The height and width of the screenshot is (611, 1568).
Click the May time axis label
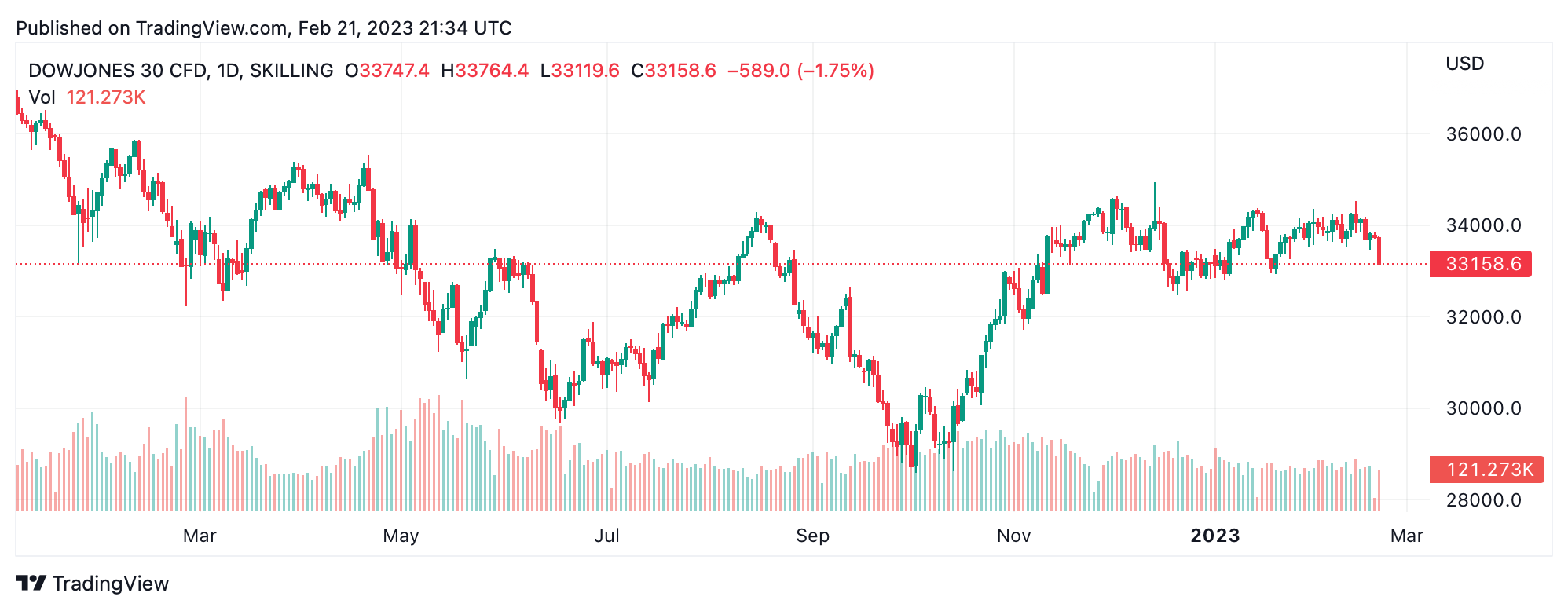[401, 536]
